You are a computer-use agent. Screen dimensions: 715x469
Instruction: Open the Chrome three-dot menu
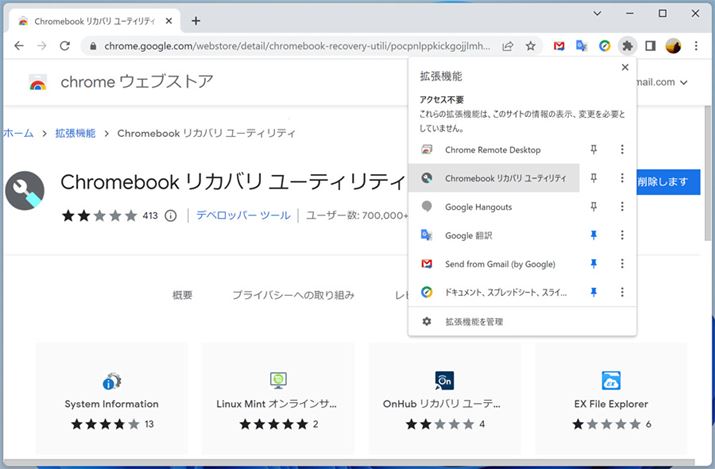point(696,46)
